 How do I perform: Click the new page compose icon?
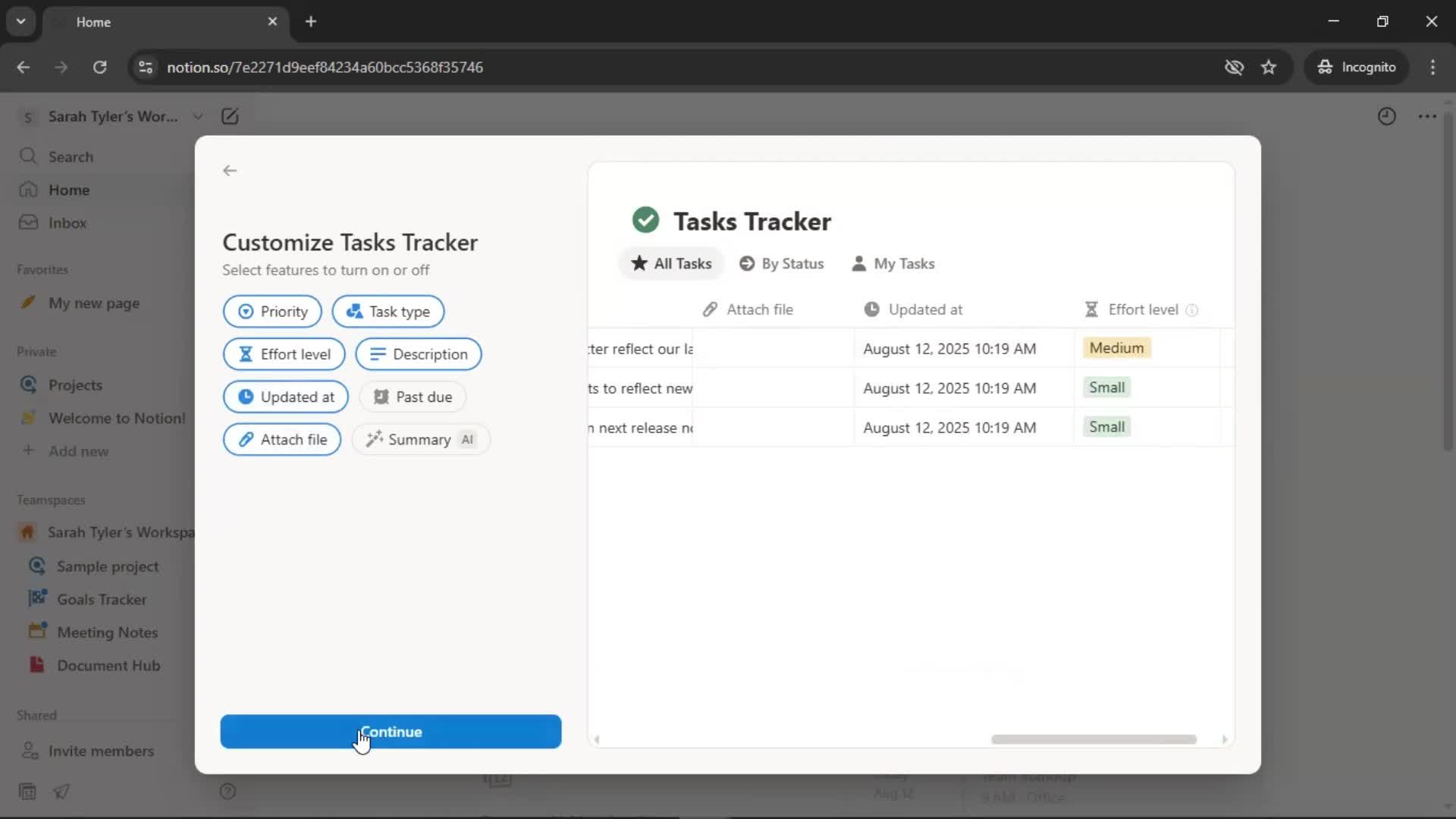tap(230, 117)
